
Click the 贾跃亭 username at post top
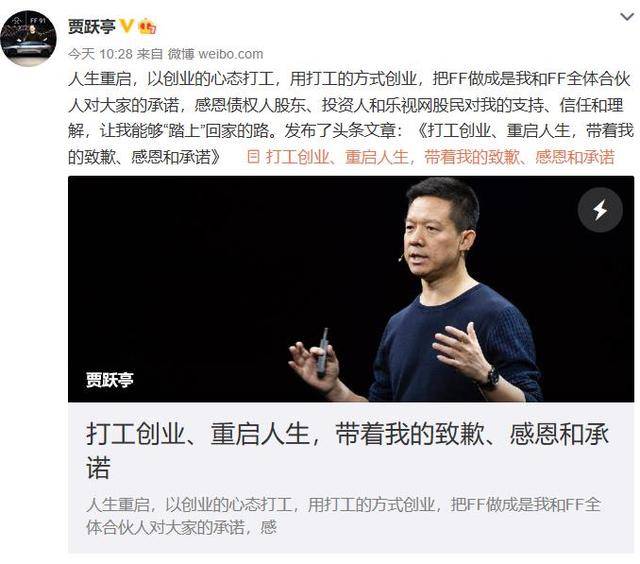[92, 27]
